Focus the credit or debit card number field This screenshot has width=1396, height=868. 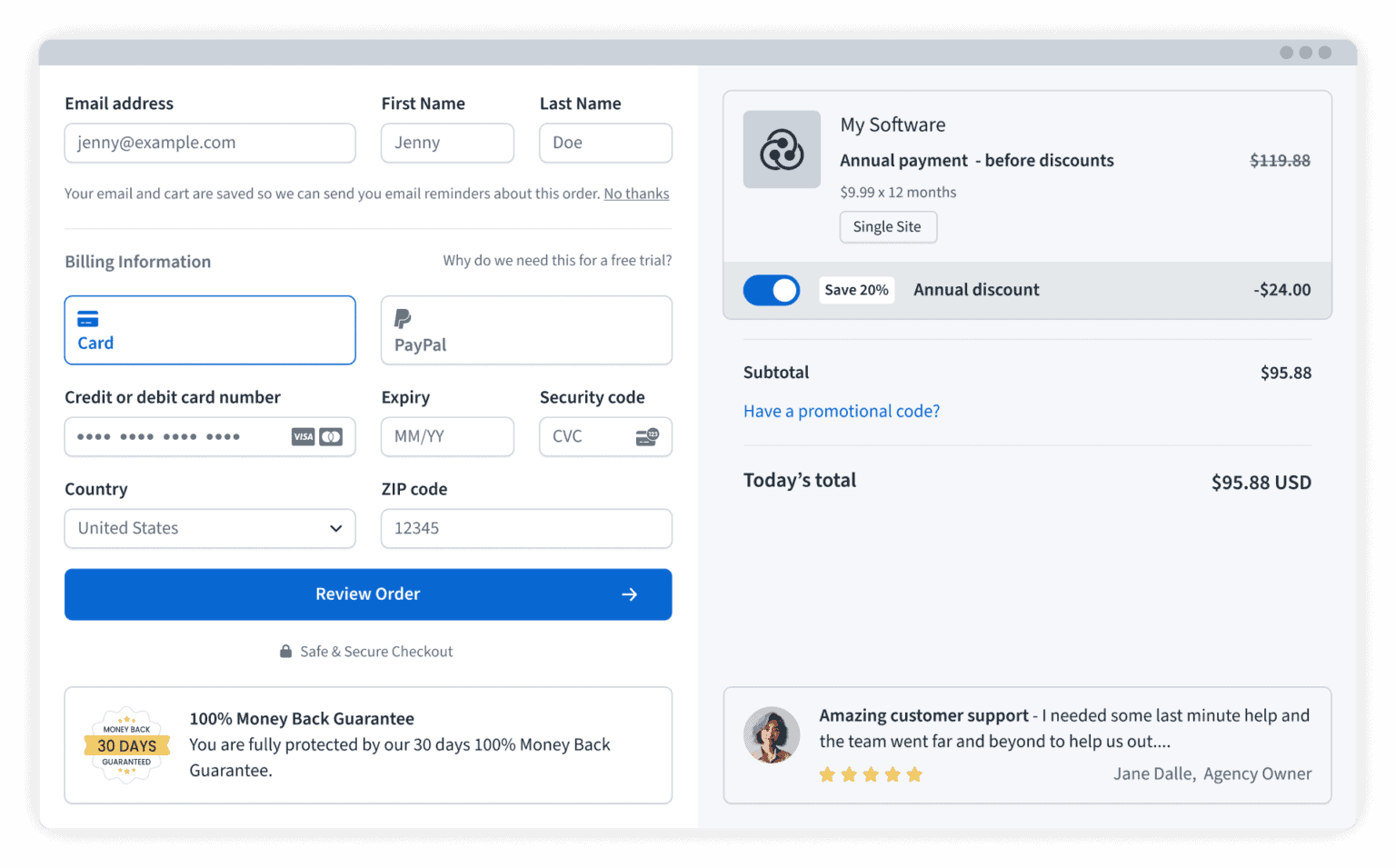177,437
